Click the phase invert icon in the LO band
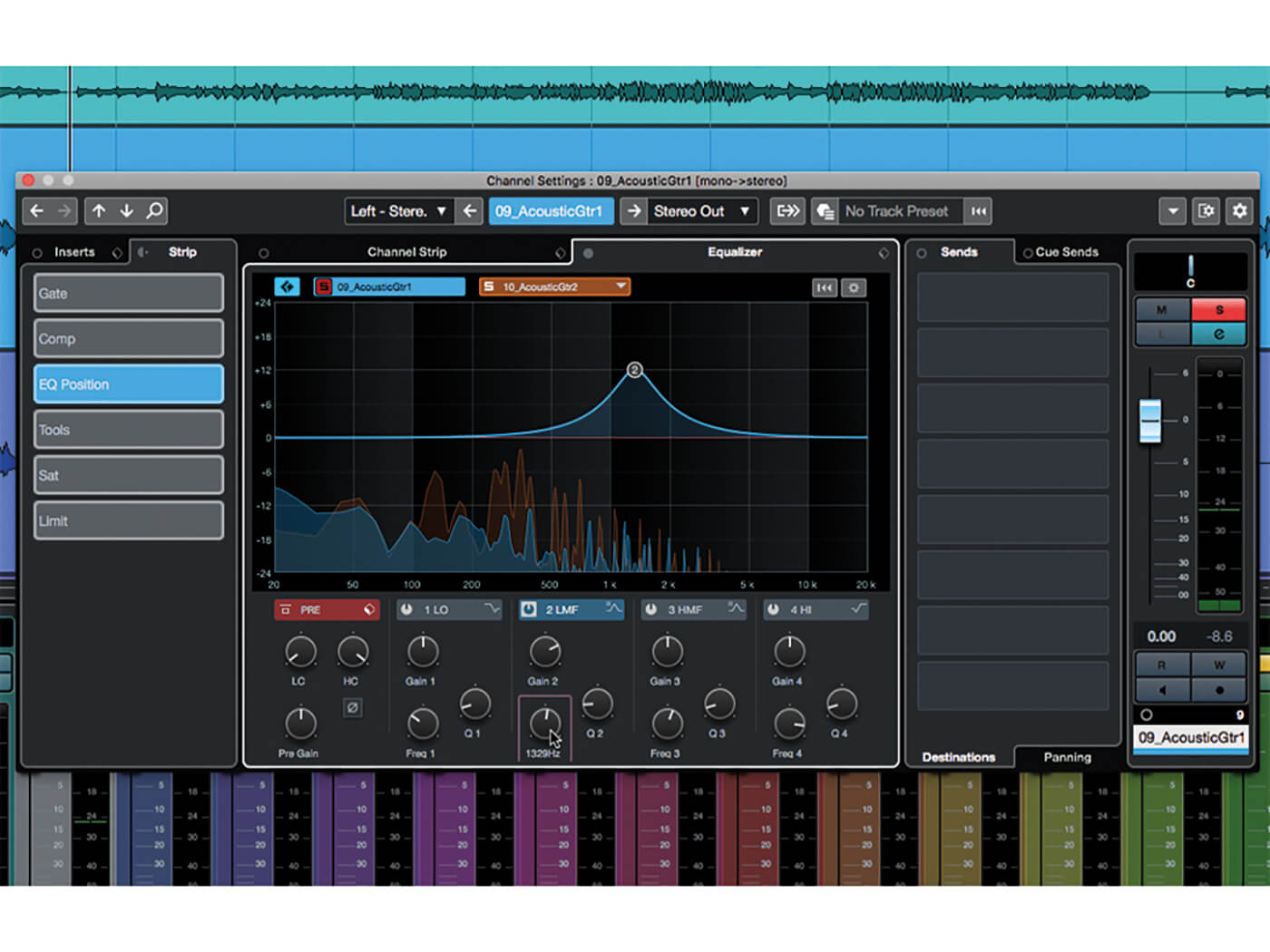 click(354, 708)
